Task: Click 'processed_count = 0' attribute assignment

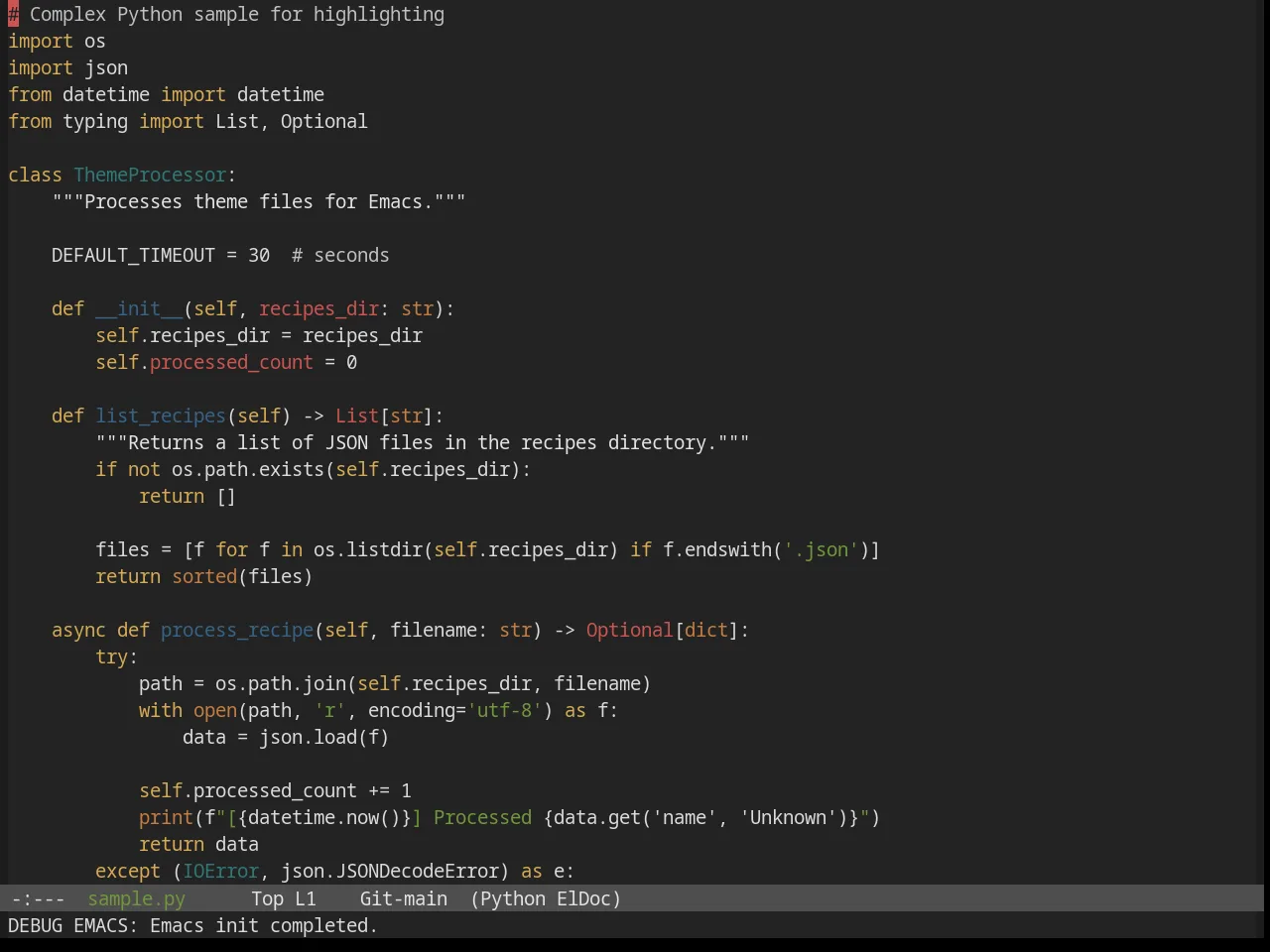Action: pos(253,362)
